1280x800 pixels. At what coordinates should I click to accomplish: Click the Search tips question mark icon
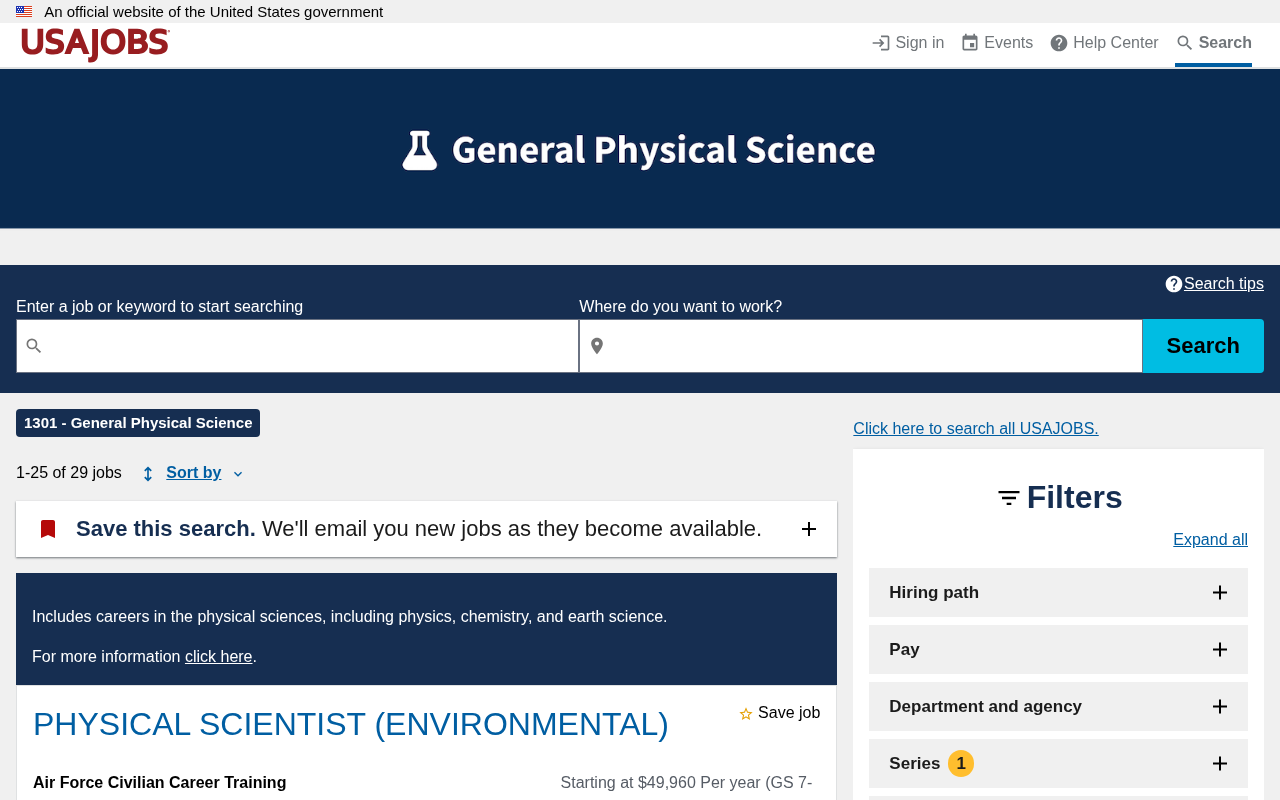click(1174, 284)
